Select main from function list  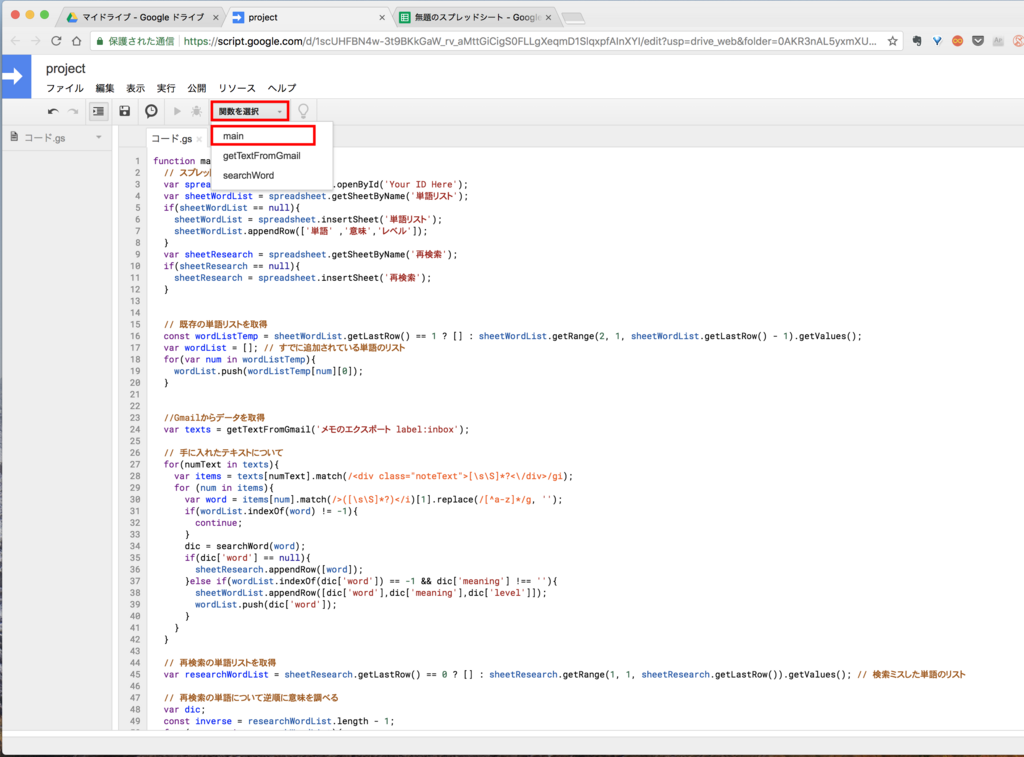(x=263, y=136)
